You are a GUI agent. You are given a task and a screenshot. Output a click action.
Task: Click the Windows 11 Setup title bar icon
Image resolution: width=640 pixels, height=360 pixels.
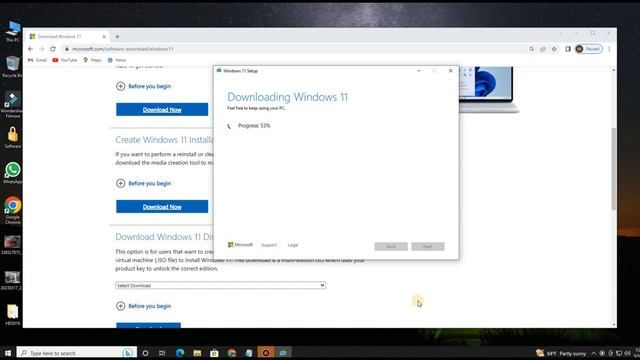pos(219,70)
